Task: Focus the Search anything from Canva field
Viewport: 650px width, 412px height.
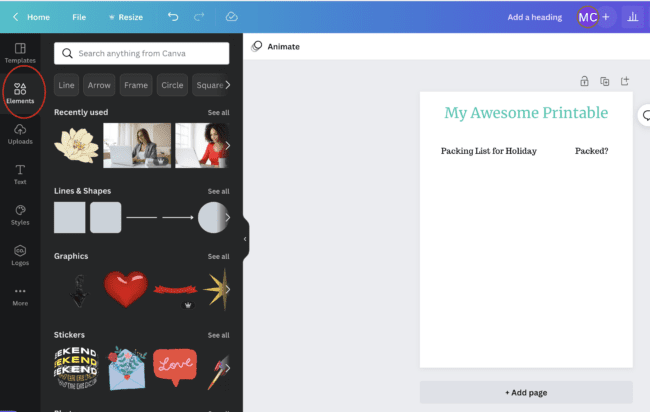Action: 141,53
